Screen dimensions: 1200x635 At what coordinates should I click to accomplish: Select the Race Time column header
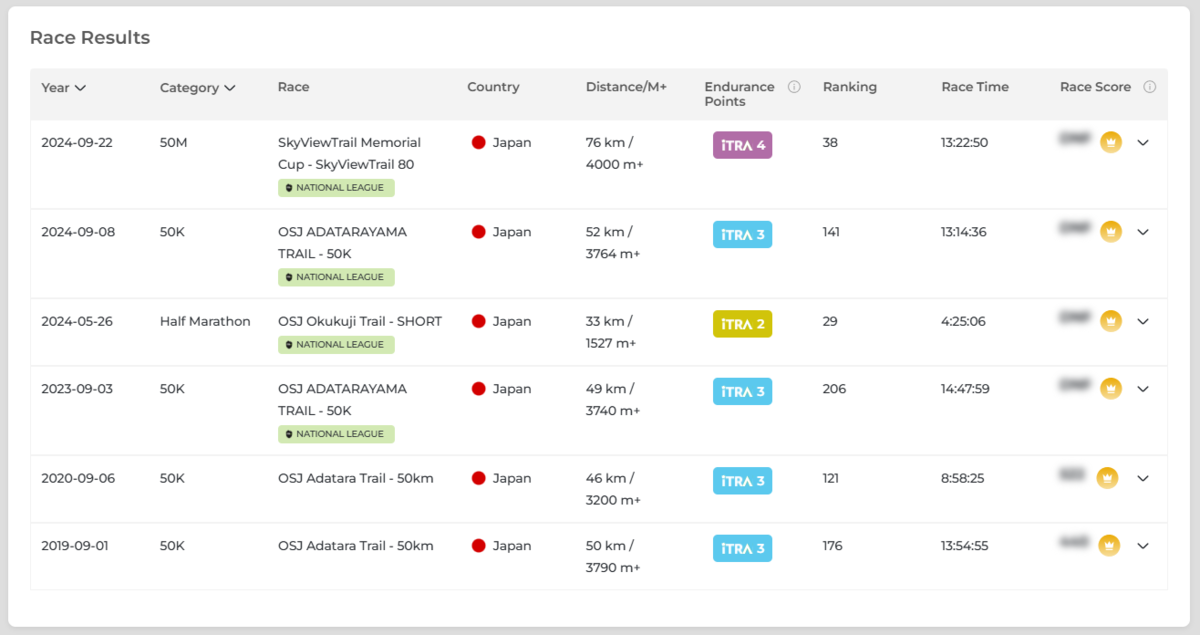tap(975, 87)
